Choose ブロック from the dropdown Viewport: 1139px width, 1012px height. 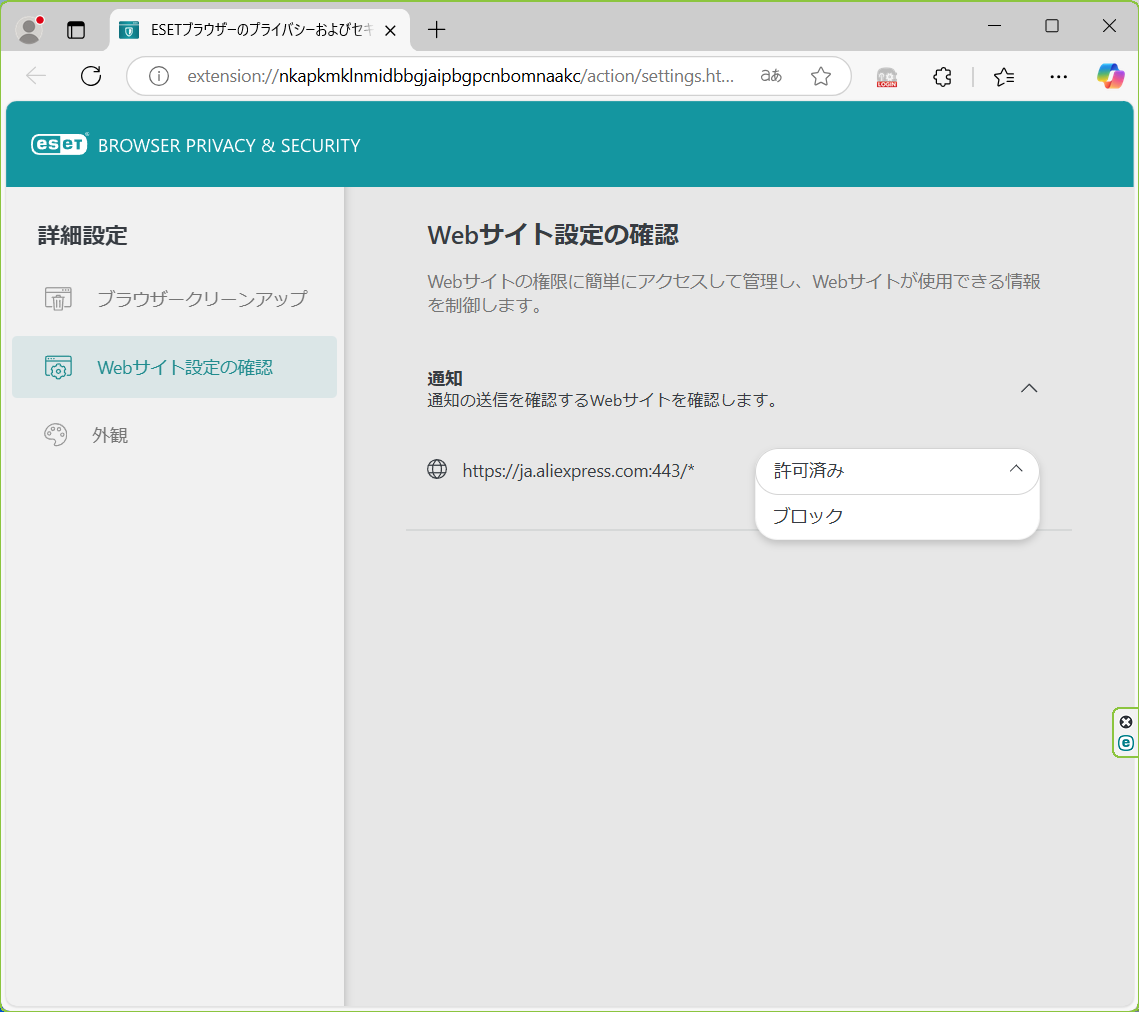[x=897, y=516]
